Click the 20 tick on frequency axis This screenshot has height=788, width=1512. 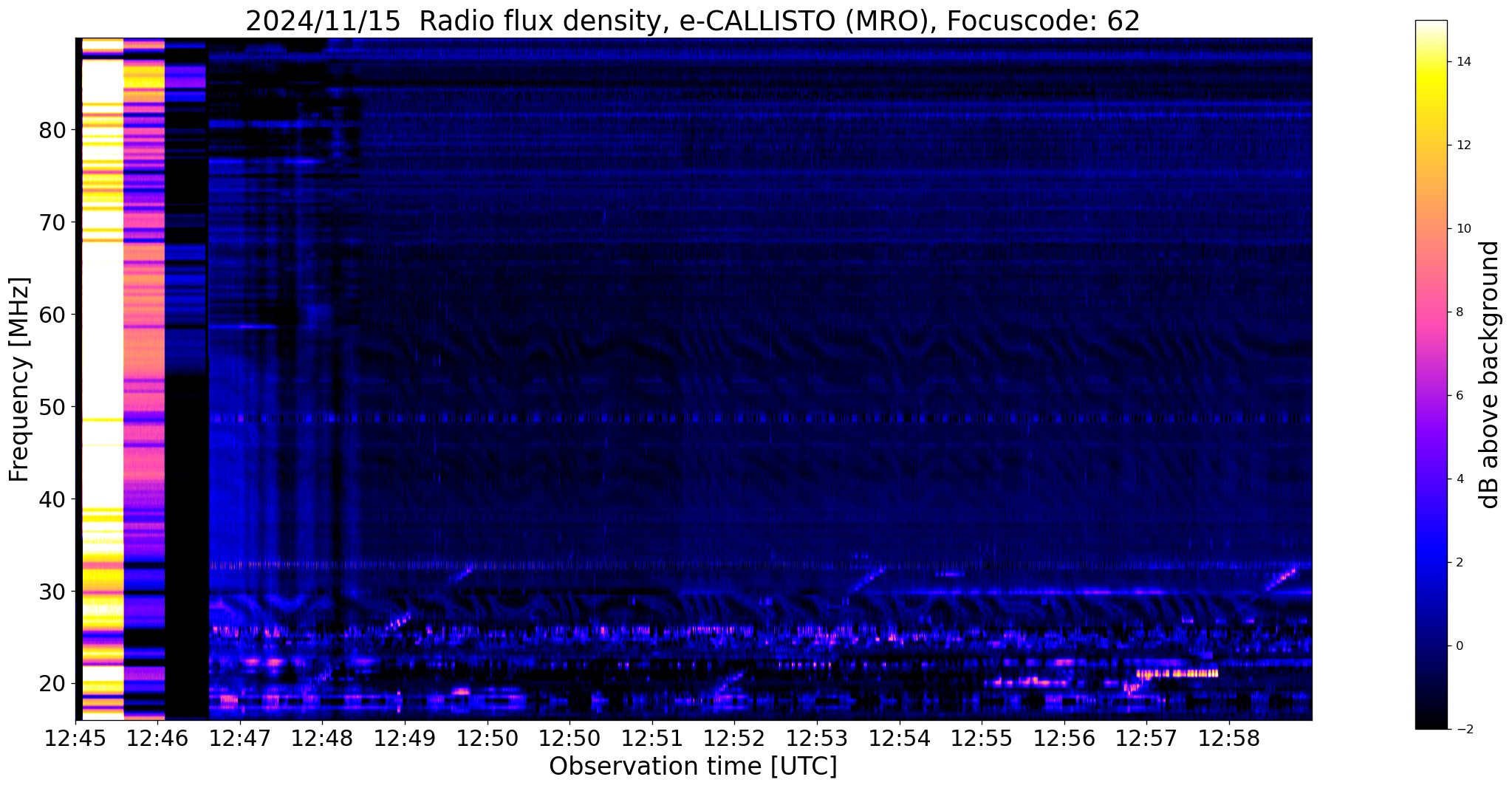pos(52,684)
